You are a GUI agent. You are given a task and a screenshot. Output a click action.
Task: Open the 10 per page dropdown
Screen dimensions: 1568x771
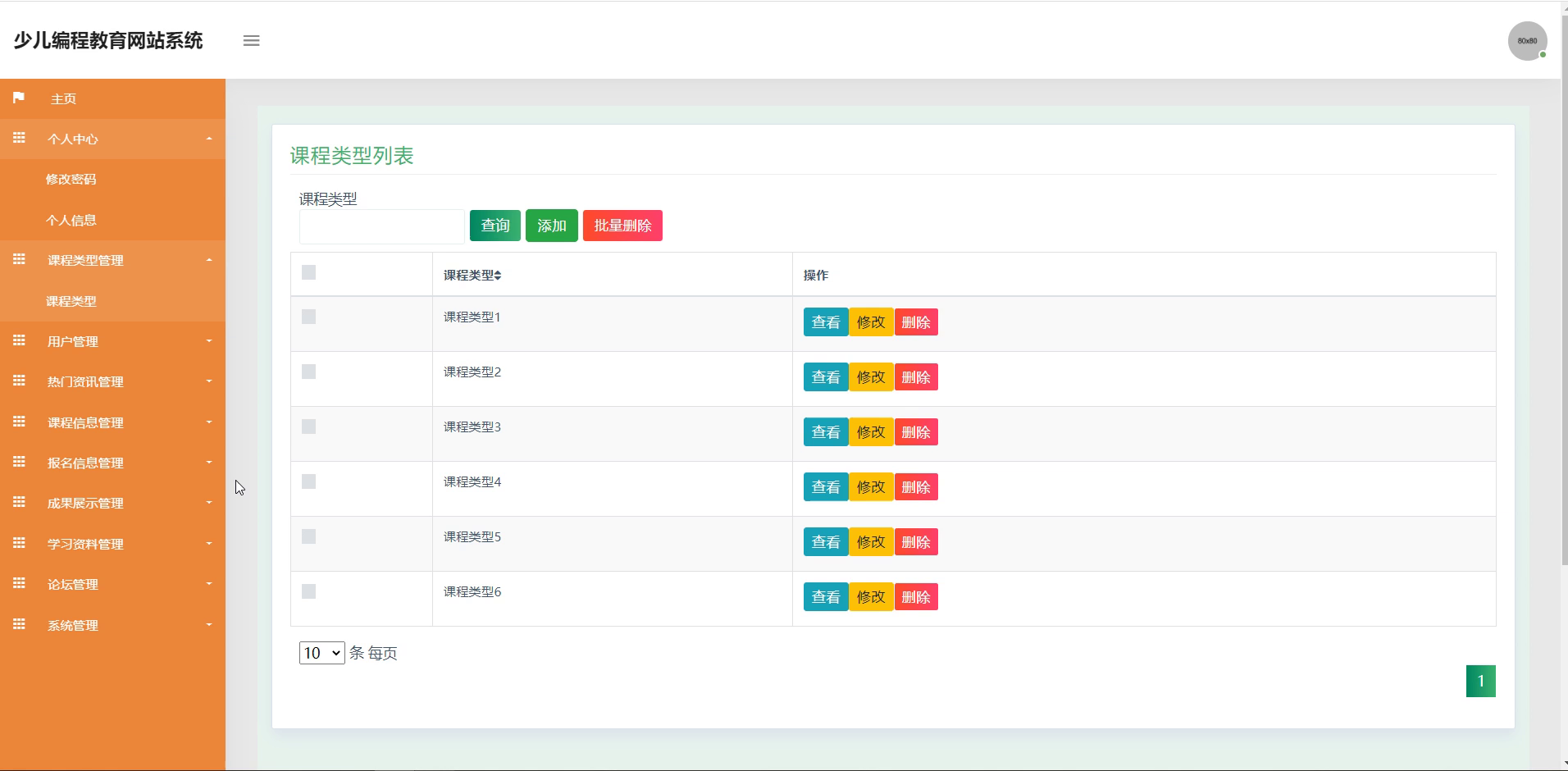pos(321,653)
